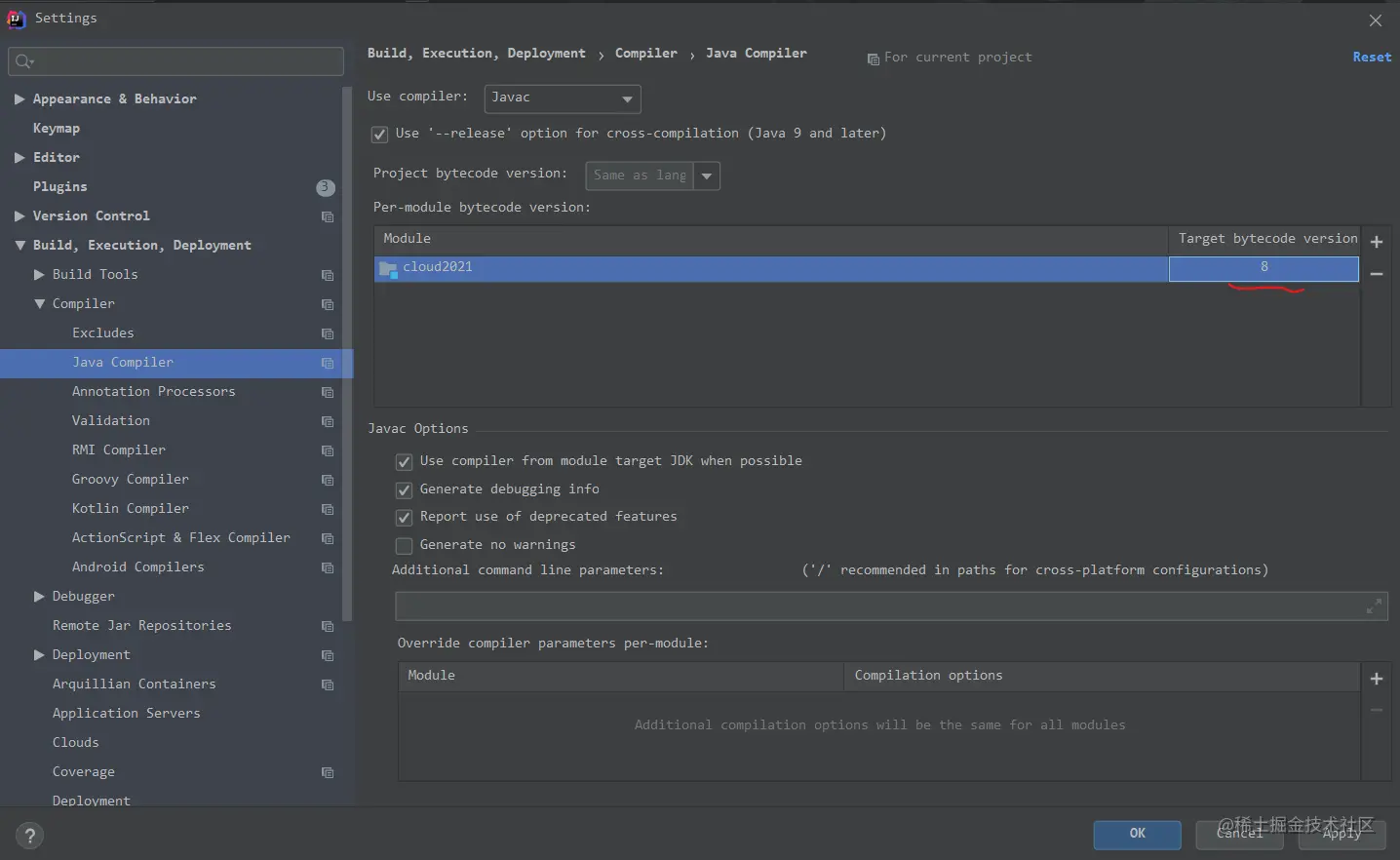Screen dimensions: 1400x860
Task: Click project-level icon beside Compiler
Action: pos(328,304)
